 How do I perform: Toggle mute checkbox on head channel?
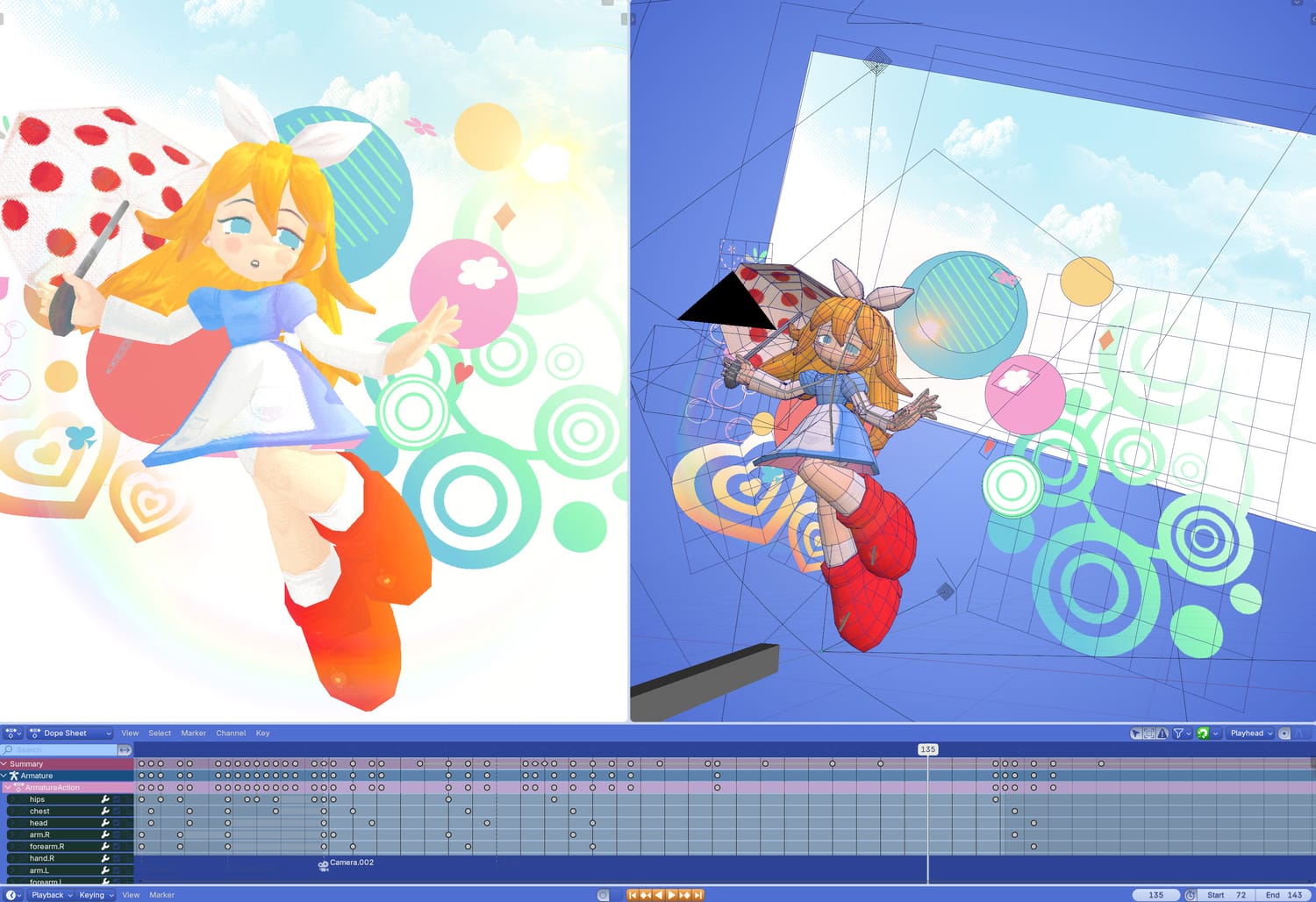(x=117, y=823)
